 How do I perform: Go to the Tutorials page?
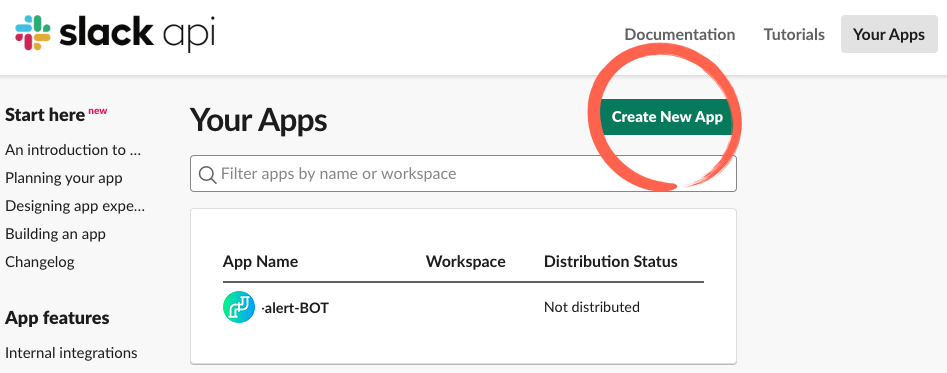[x=794, y=34]
